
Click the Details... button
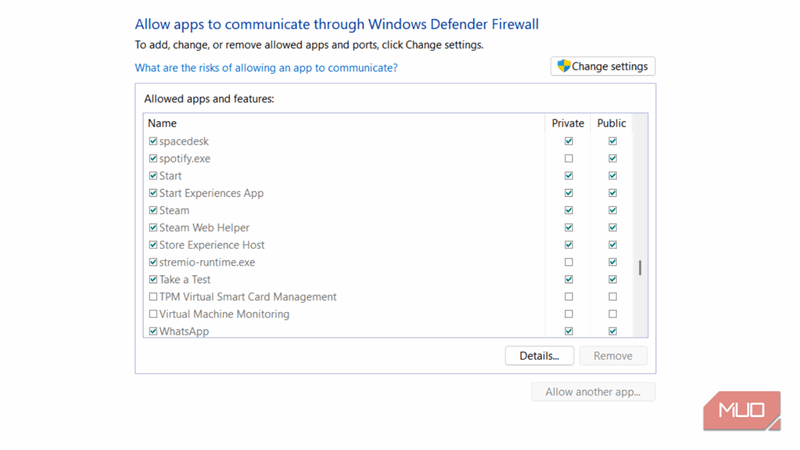539,356
